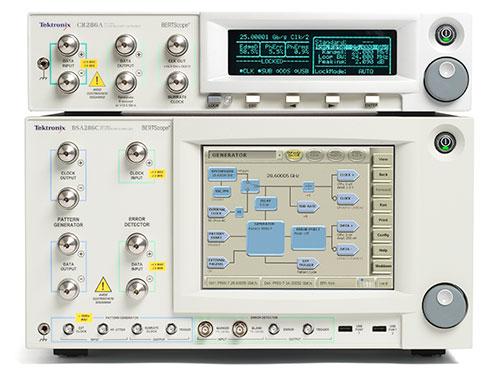This screenshot has width=500, height=375.
Task: Select the Generator status field in status bar
Action: pyautogui.click(x=232, y=283)
